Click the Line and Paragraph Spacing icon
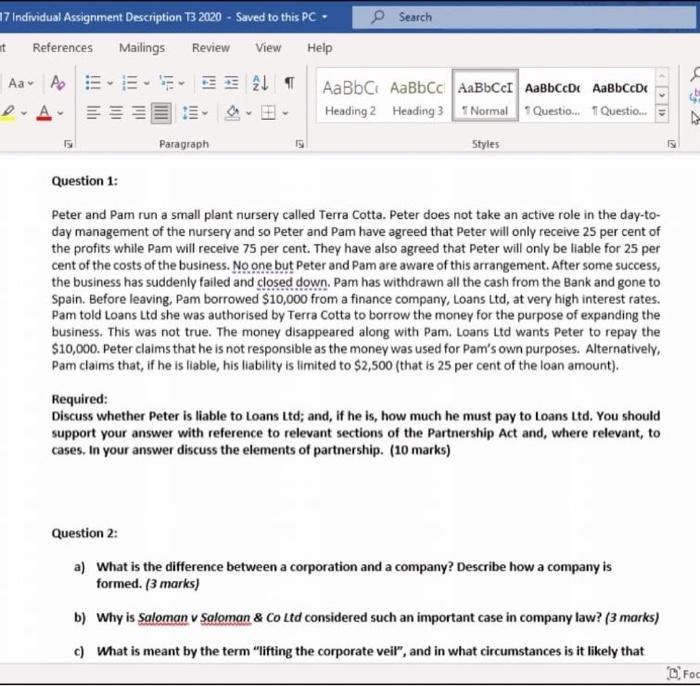 pyautogui.click(x=190, y=112)
